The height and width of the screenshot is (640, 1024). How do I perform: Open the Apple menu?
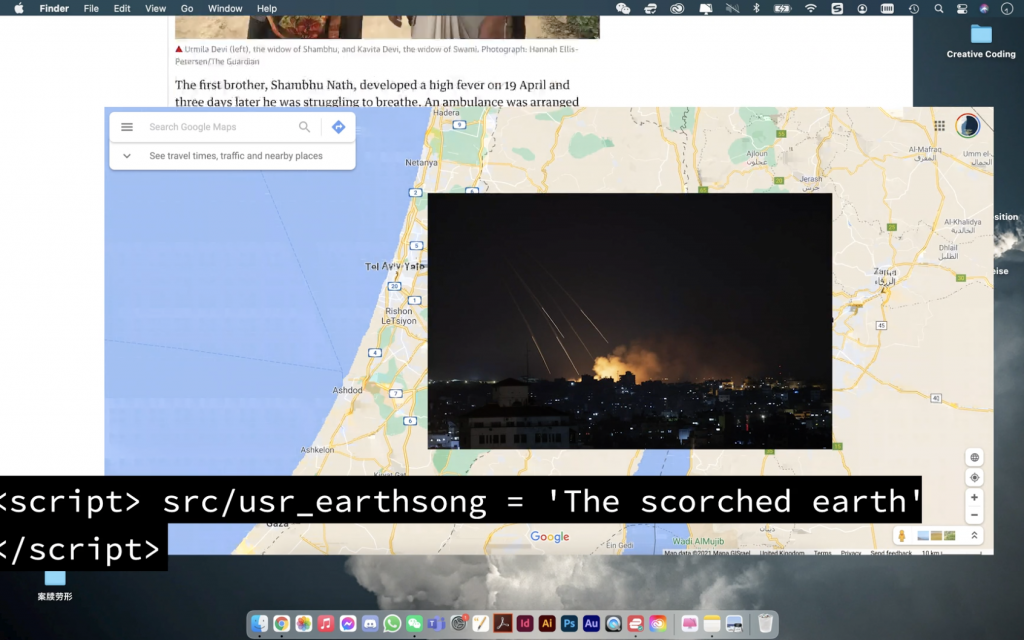(19, 8)
